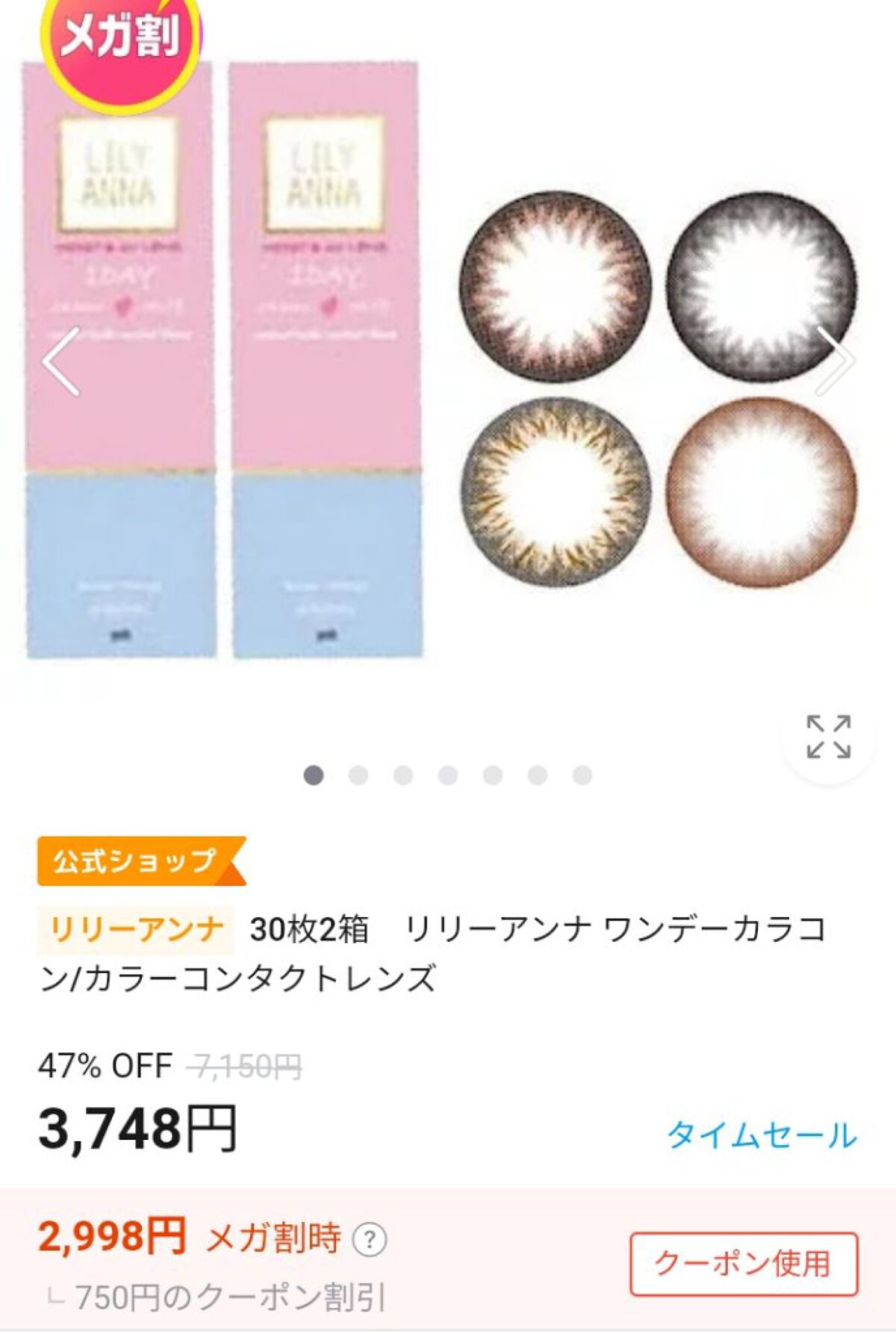The height and width of the screenshot is (1334, 896).
Task: Tap the left Lily Anna box image
Action: (x=121, y=360)
